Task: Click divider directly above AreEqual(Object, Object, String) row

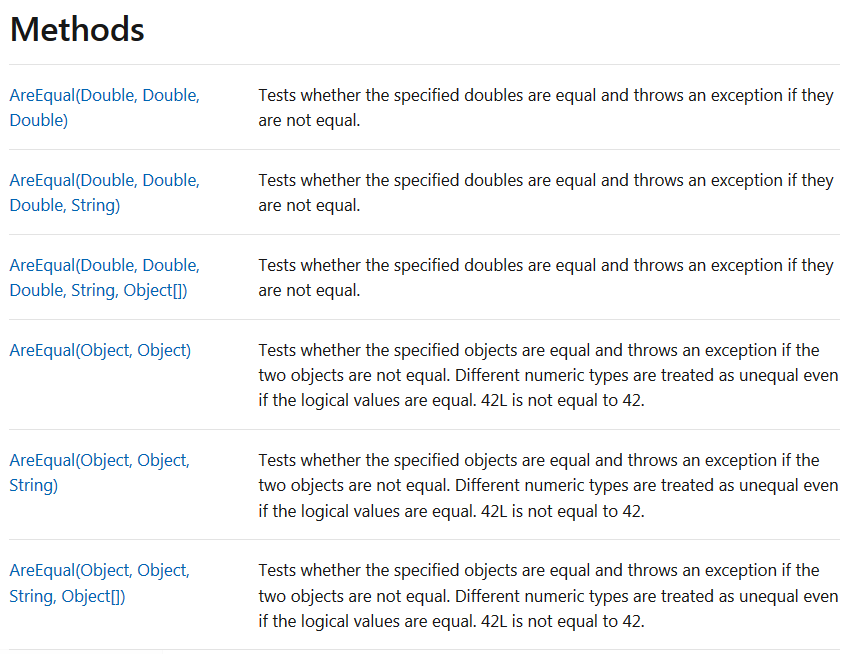Action: (x=424, y=430)
